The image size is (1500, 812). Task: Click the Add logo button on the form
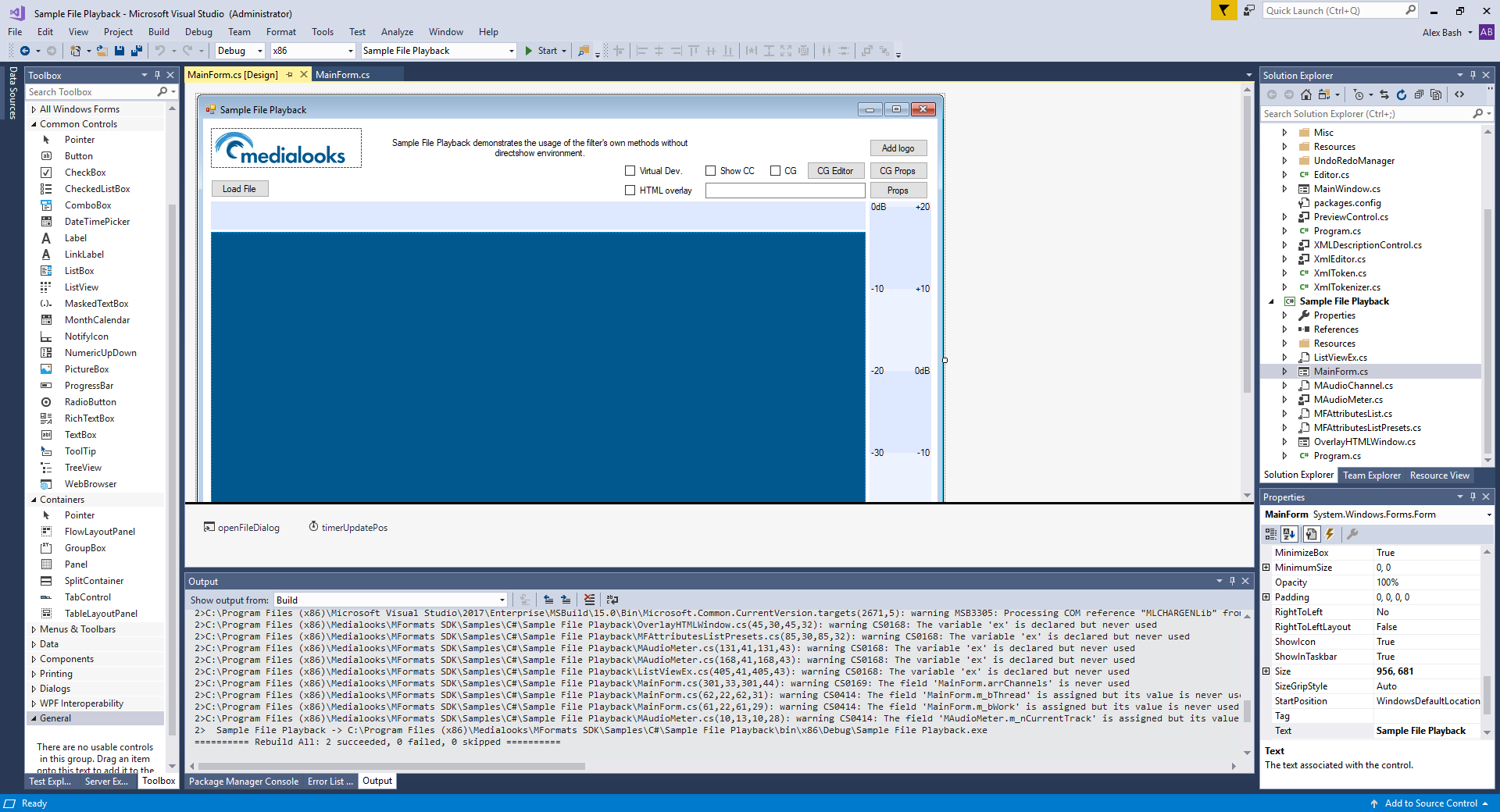coord(898,148)
